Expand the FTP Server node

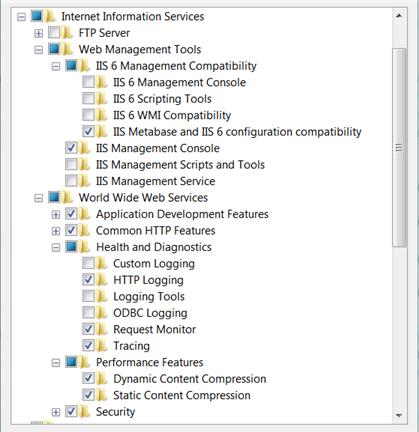pyautogui.click(x=39, y=33)
